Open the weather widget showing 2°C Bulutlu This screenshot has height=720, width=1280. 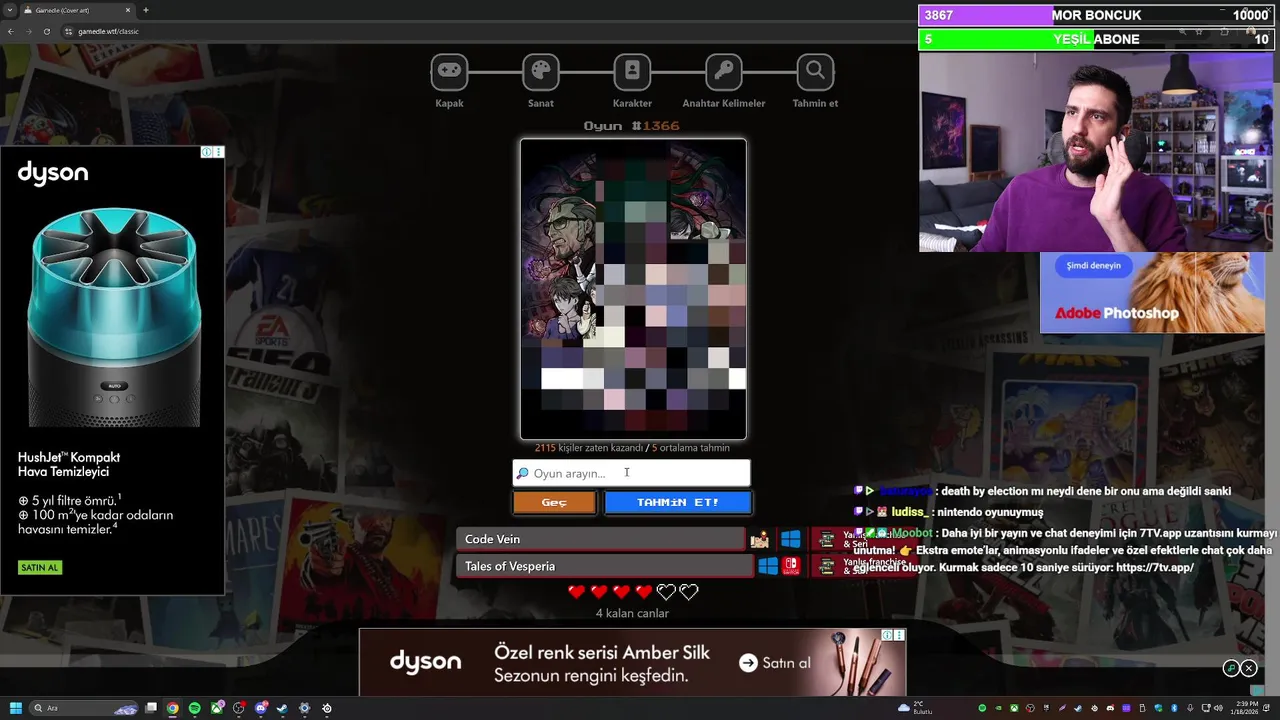pos(915,708)
